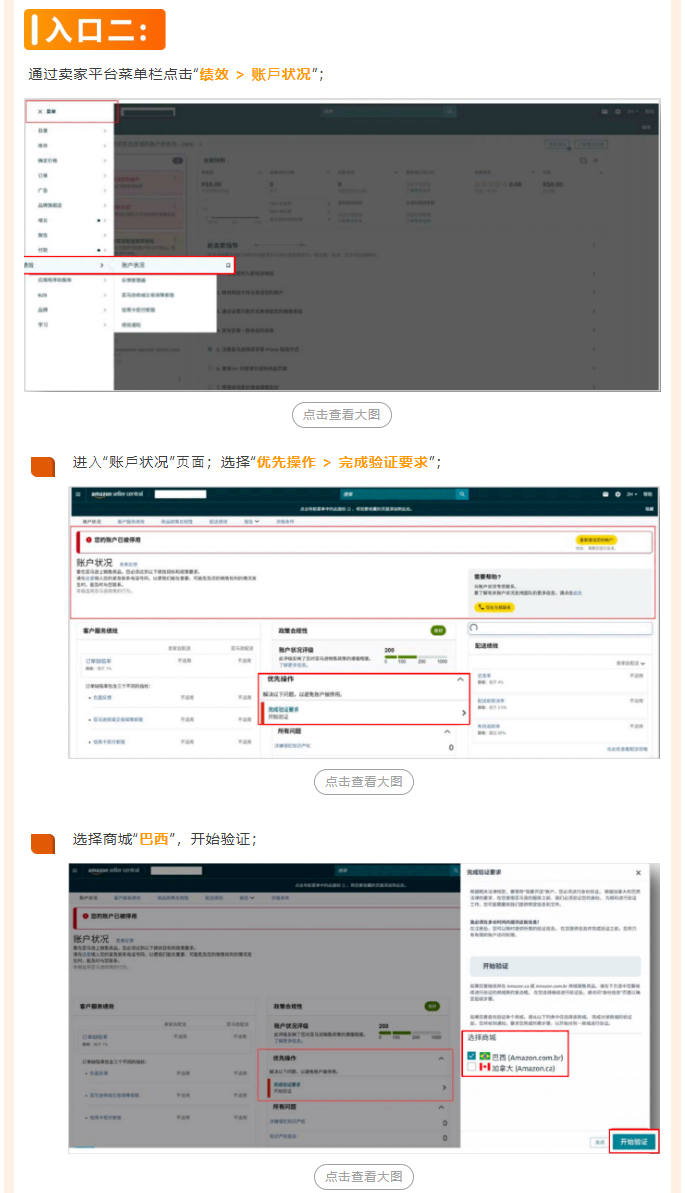Click the yellow 重新激活您的账户 button

pyautogui.click(x=597, y=539)
